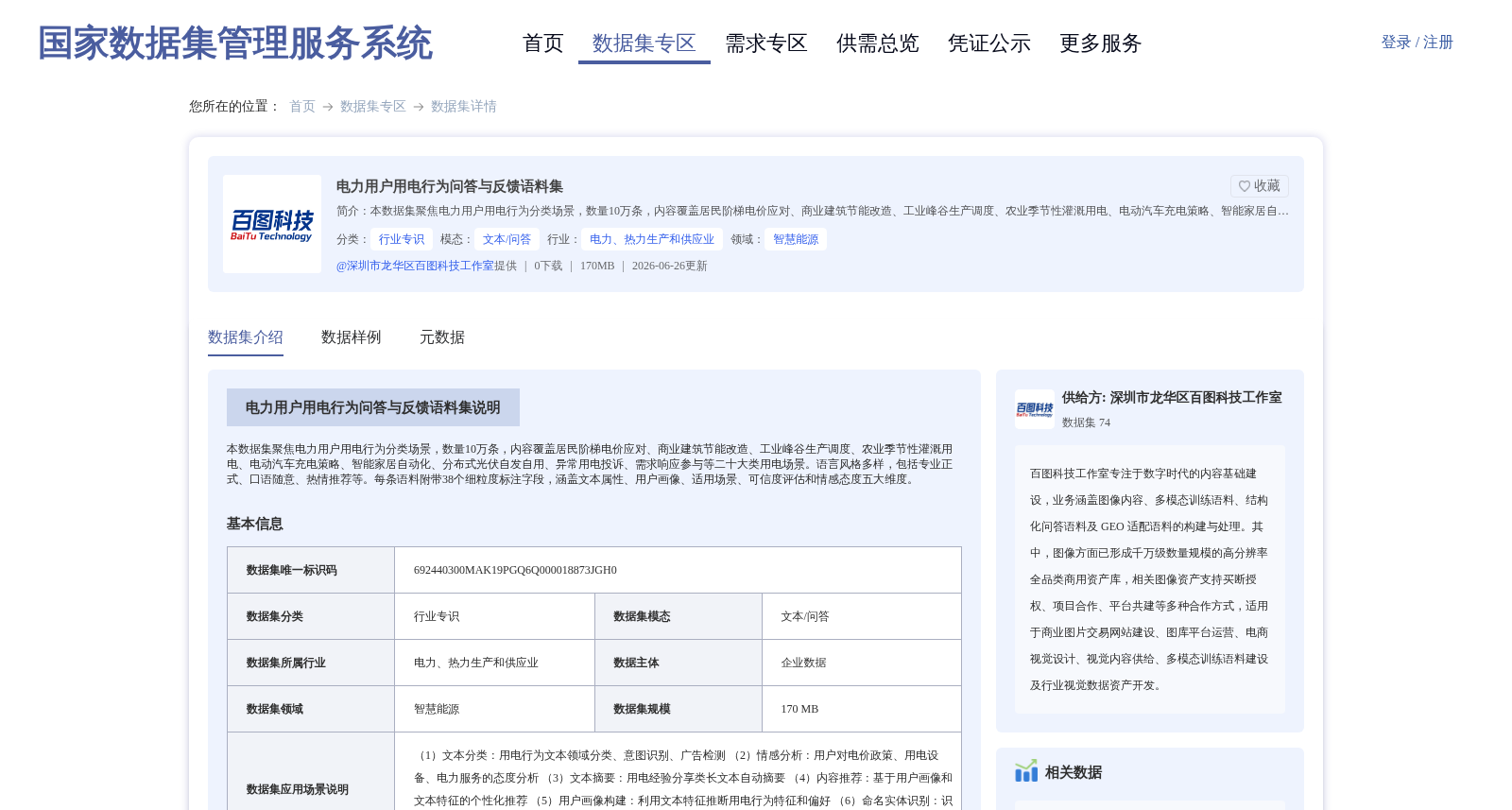
Task: Open the 凭证公示 navigation item
Action: tap(989, 43)
